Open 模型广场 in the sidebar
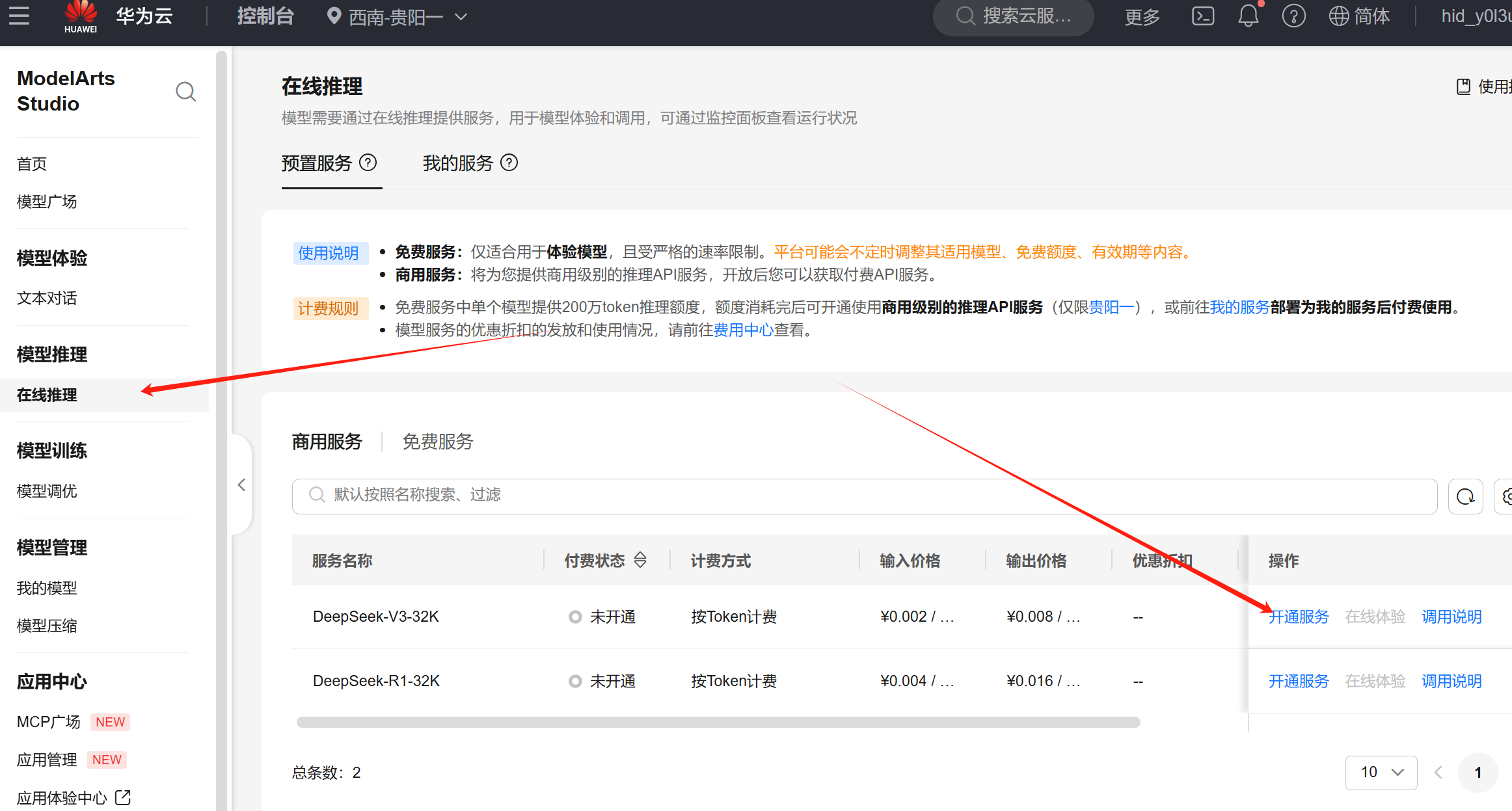 coord(47,202)
